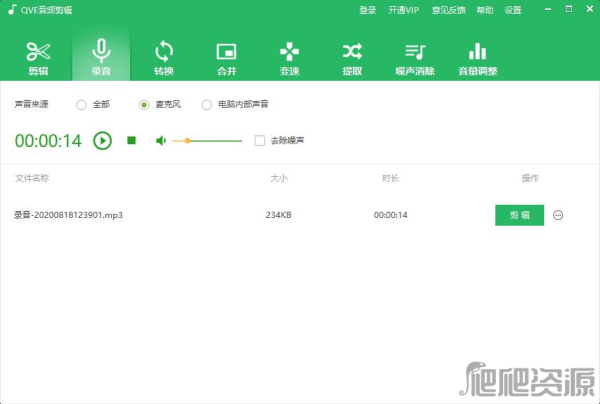The image size is (600, 404).
Task: Open the 帮助 help menu
Action: tap(484, 10)
